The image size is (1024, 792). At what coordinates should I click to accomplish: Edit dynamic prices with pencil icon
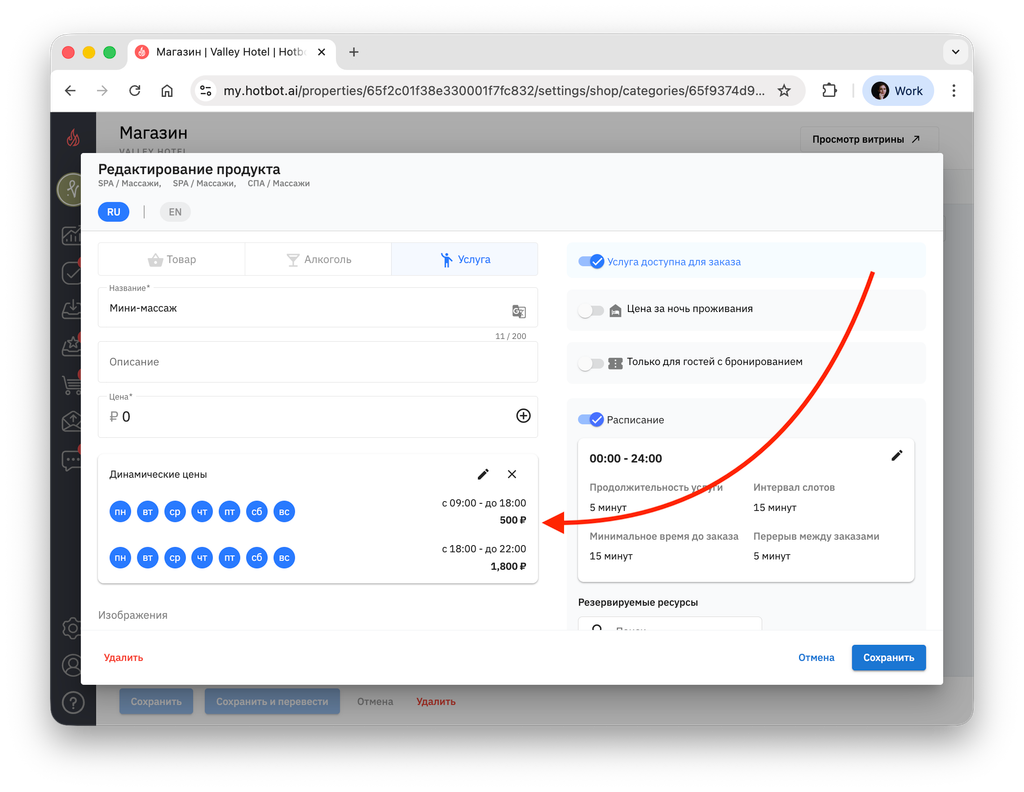pos(483,474)
